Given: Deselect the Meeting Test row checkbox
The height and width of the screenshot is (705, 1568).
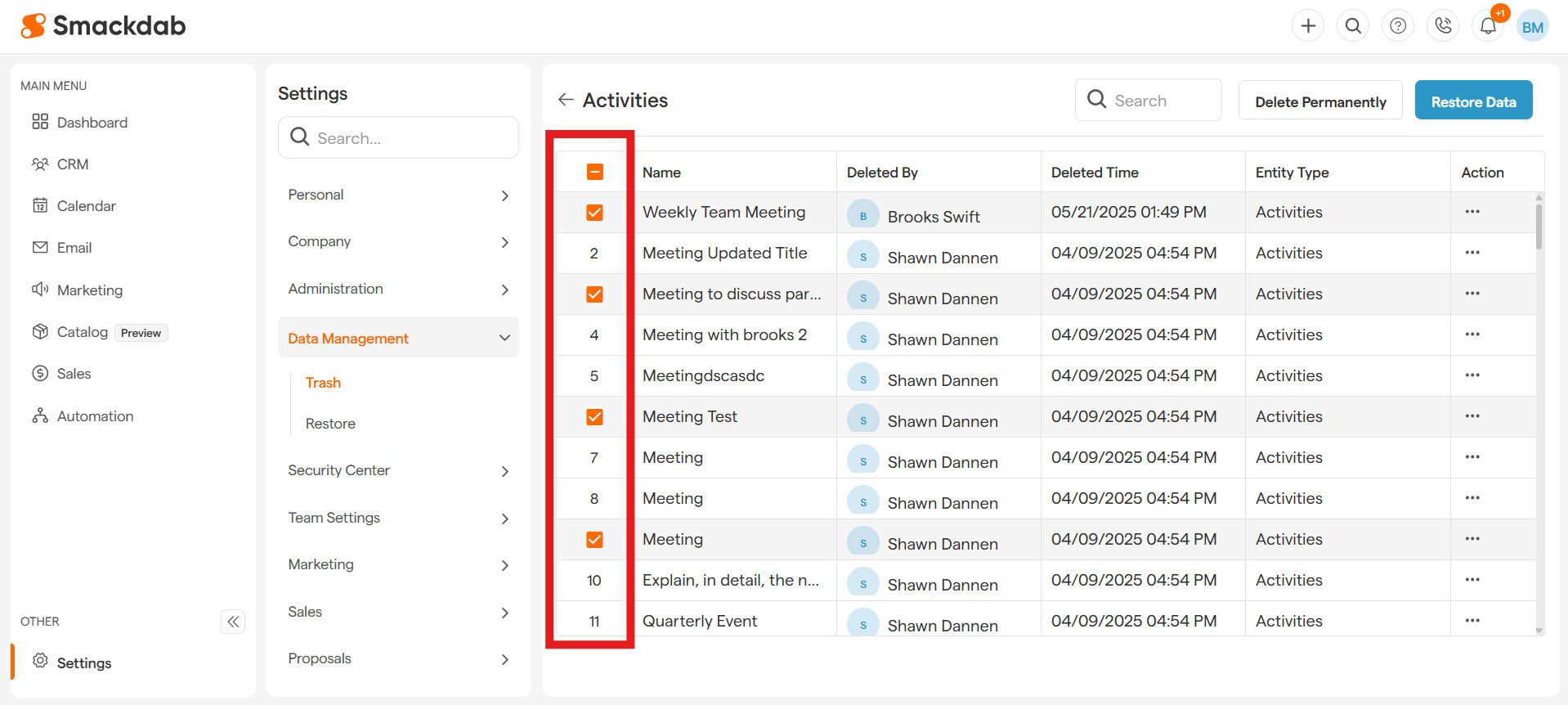Looking at the screenshot, I should 594,417.
